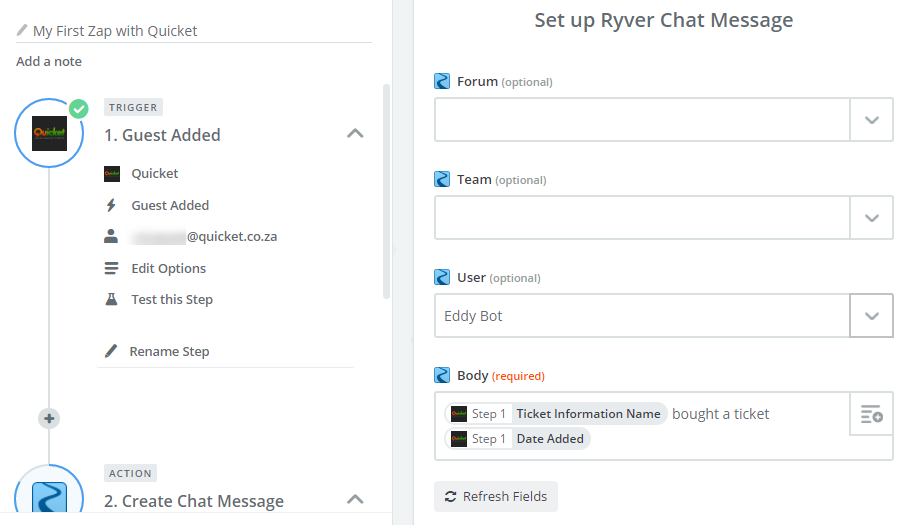
Task: Collapse the Guest Added trigger step
Action: click(355, 134)
